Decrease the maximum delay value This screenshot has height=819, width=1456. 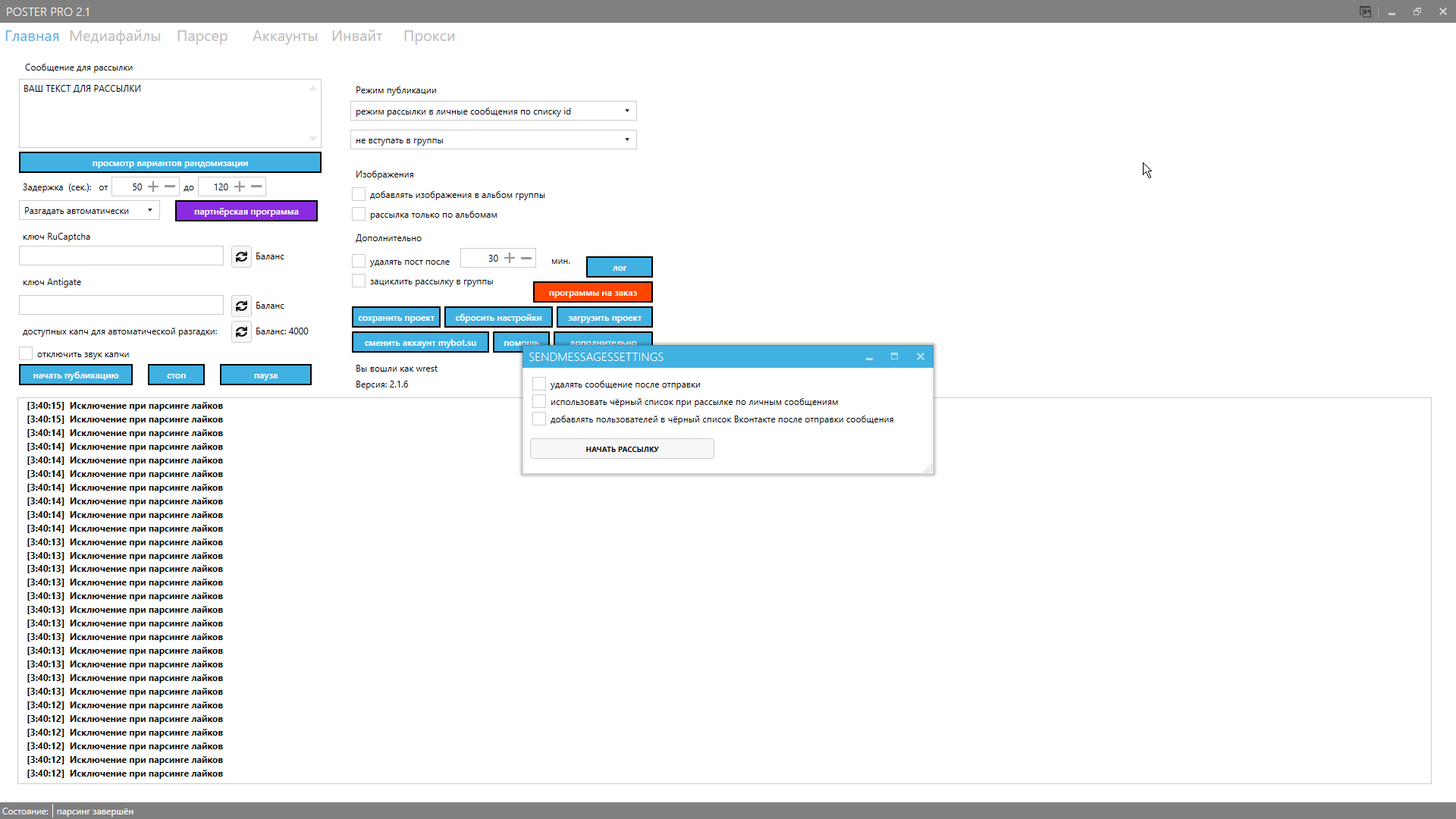[256, 187]
